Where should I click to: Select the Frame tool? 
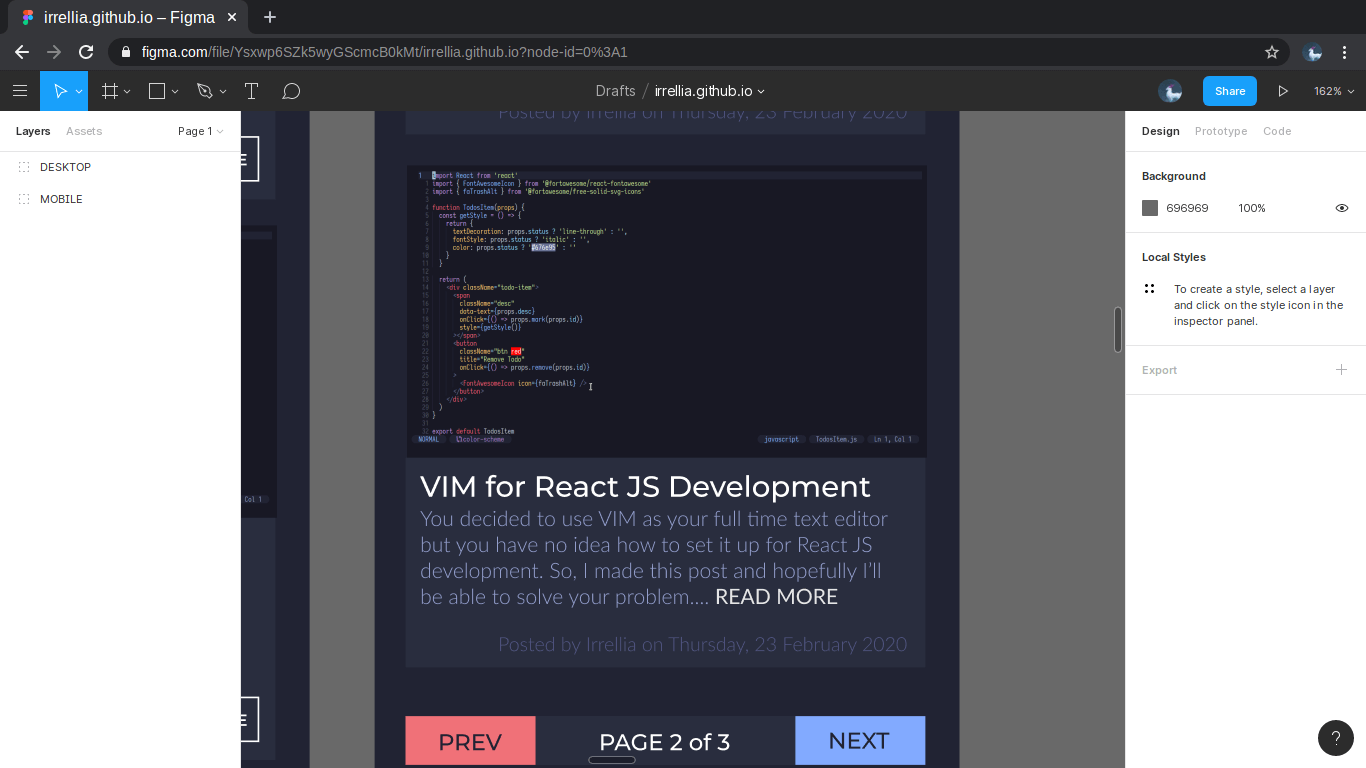[110, 91]
